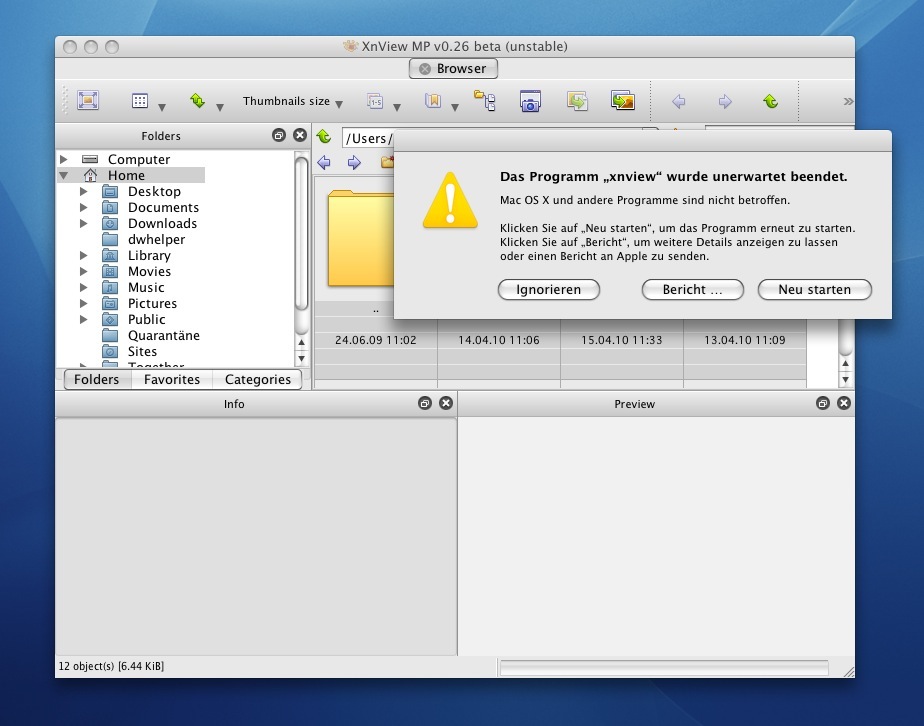This screenshot has width=924, height=726.
Task: Select the Downloads folder
Action: click(162, 223)
